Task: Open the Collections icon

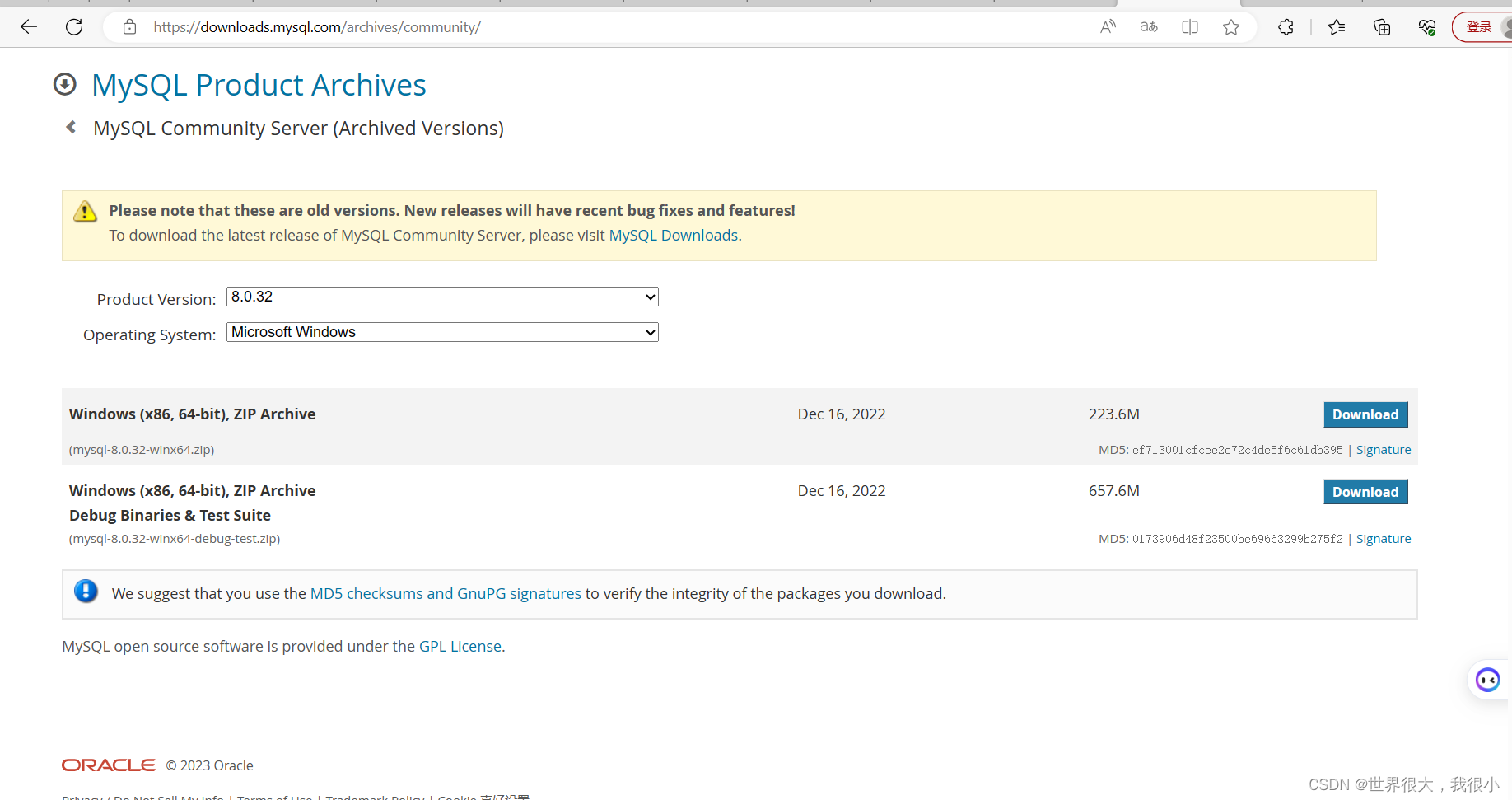Action: pos(1382,27)
